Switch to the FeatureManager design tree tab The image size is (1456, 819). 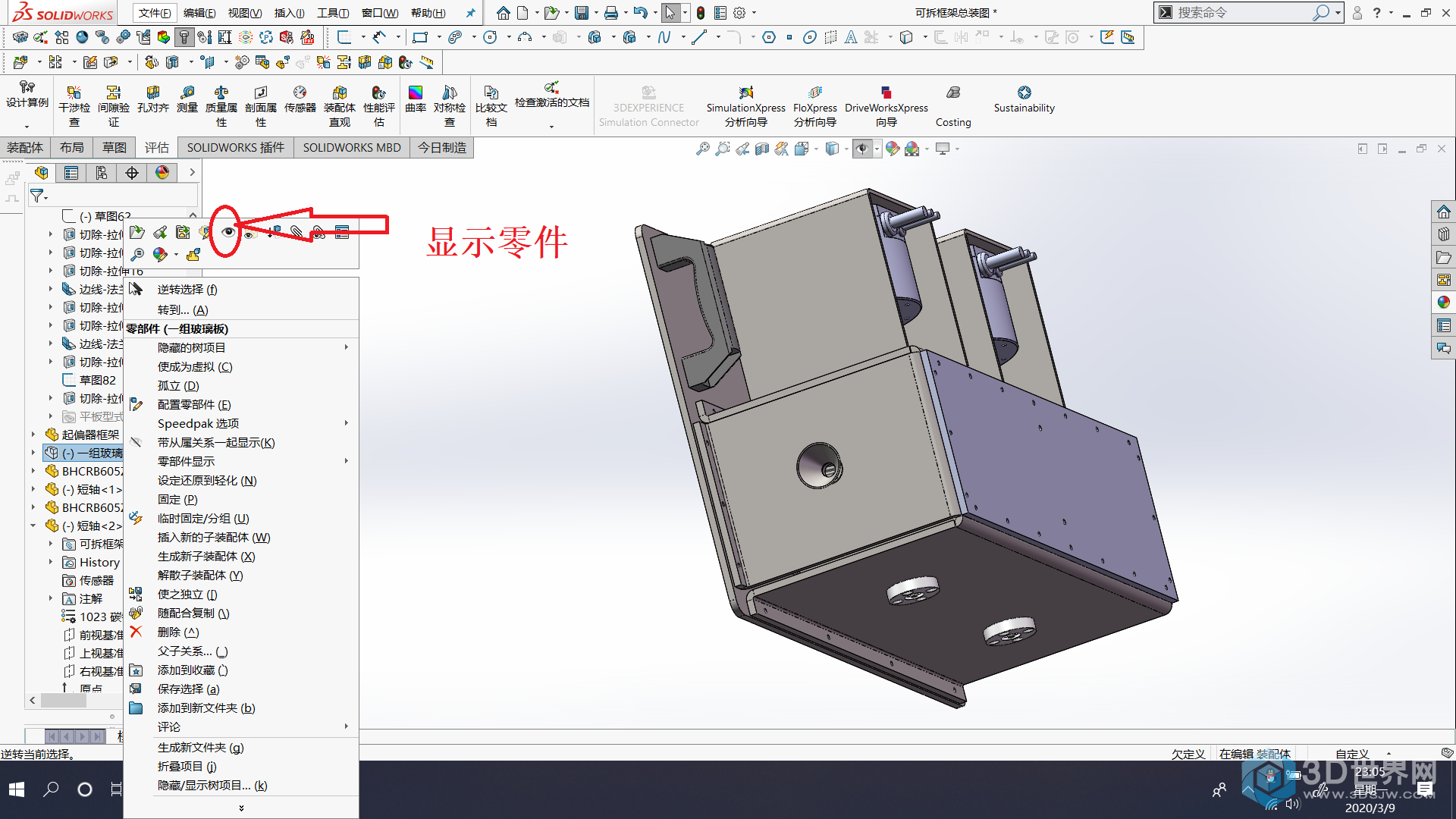[41, 173]
